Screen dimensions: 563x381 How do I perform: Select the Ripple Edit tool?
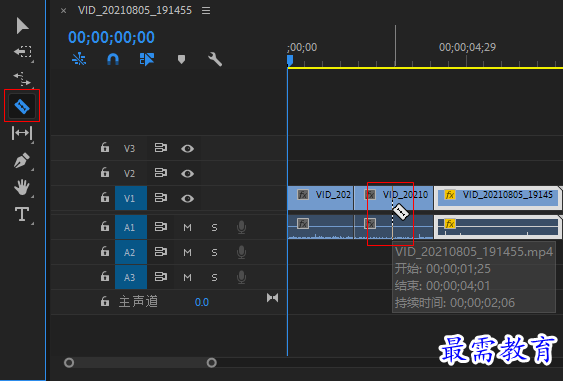[22, 79]
